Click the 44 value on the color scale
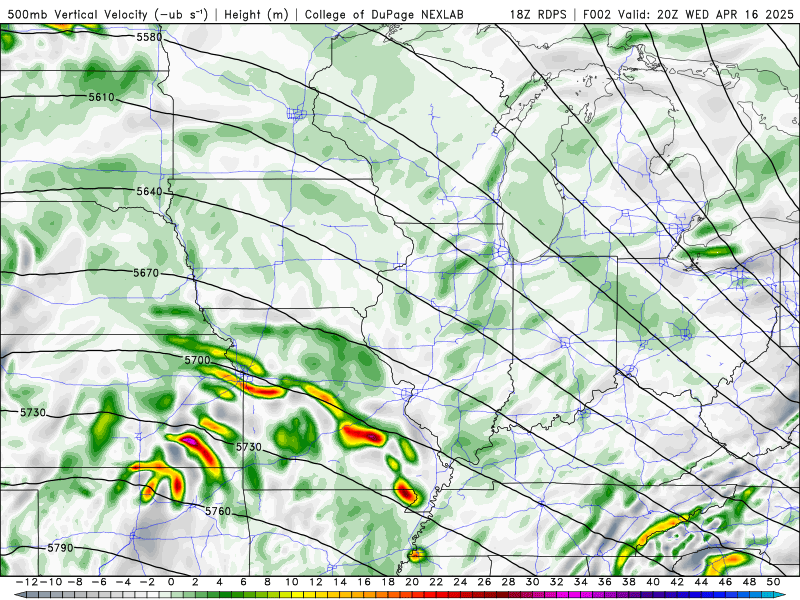This screenshot has width=800, height=600. 702,582
